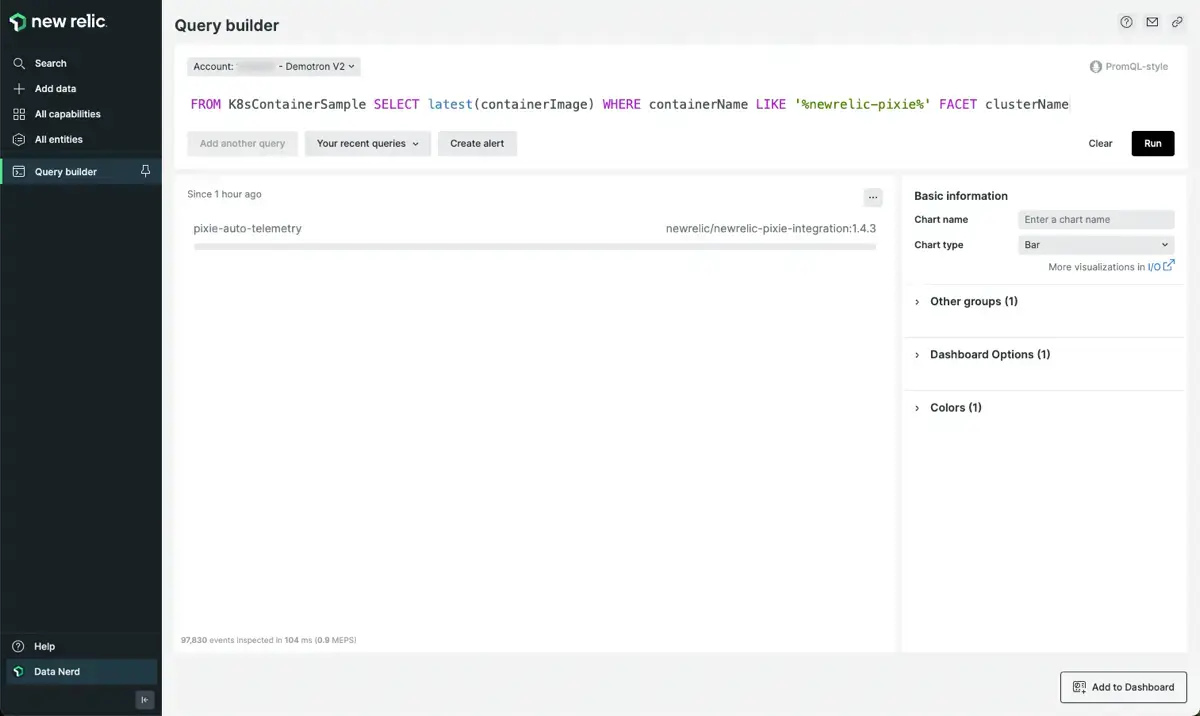The height and width of the screenshot is (716, 1200).
Task: Copy permalink using the link icon
Action: (x=1178, y=22)
